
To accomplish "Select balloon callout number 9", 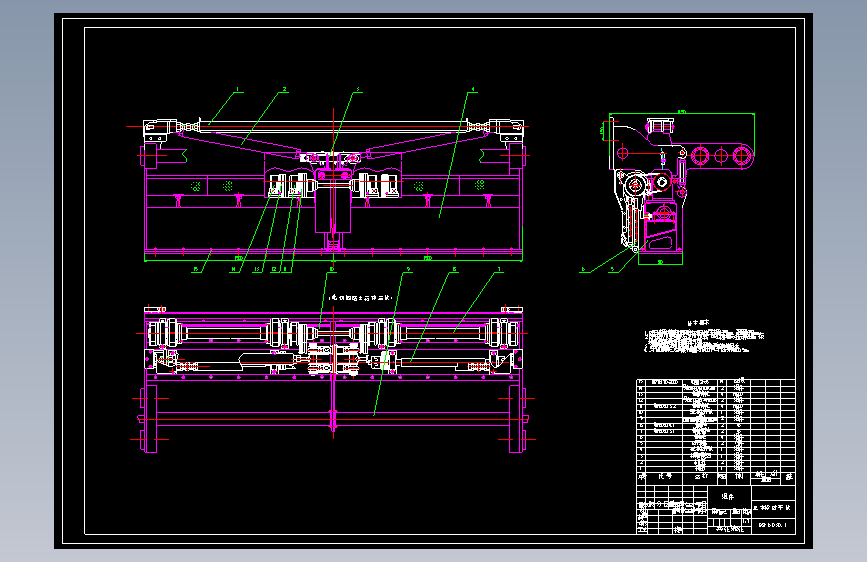I will [408, 269].
